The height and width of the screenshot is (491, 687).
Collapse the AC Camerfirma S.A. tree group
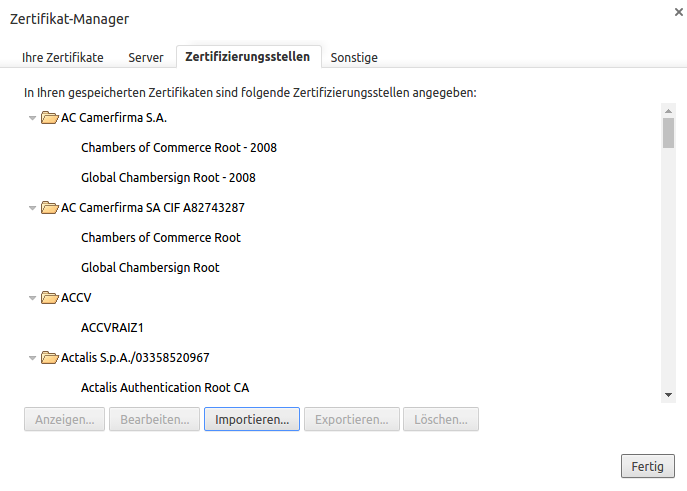coord(32,118)
